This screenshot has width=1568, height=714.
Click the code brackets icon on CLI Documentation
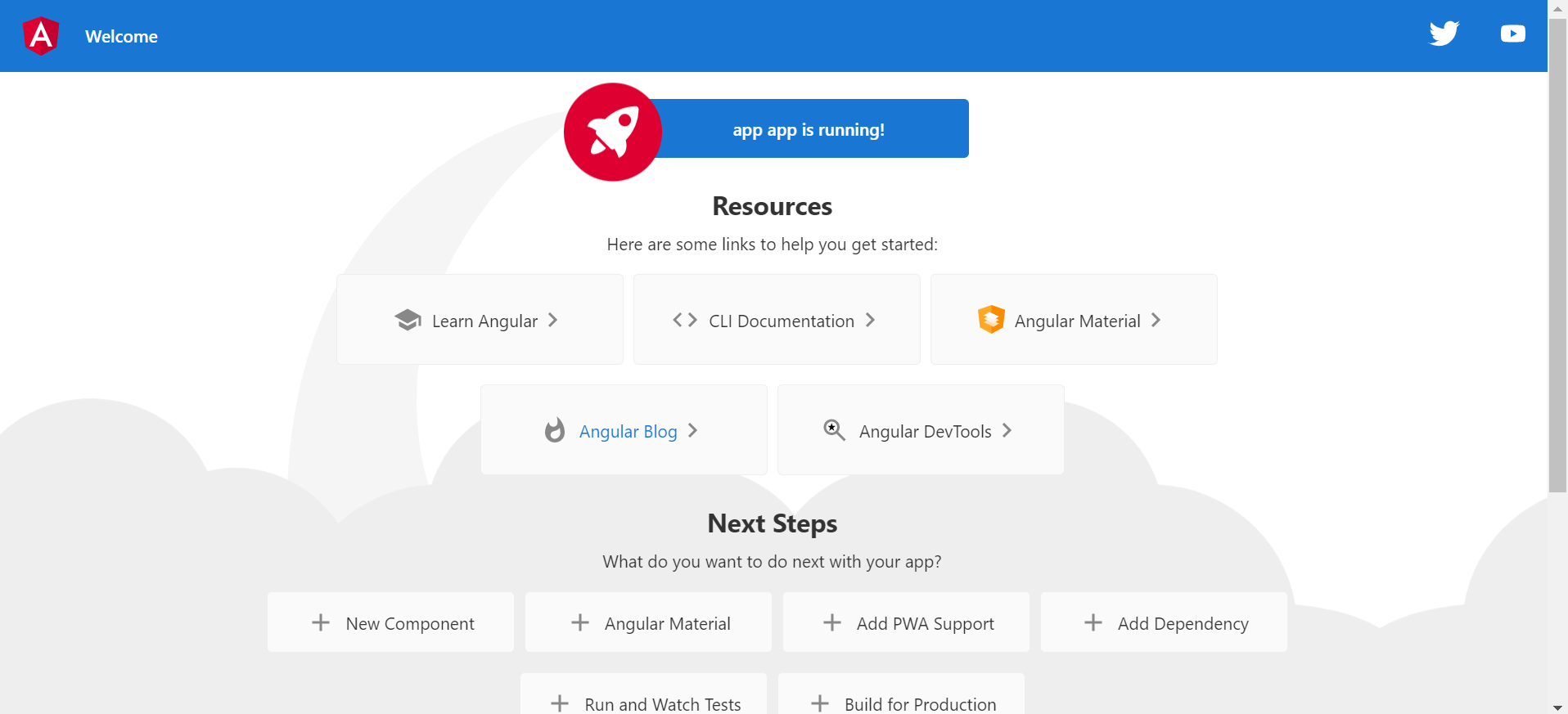[685, 320]
